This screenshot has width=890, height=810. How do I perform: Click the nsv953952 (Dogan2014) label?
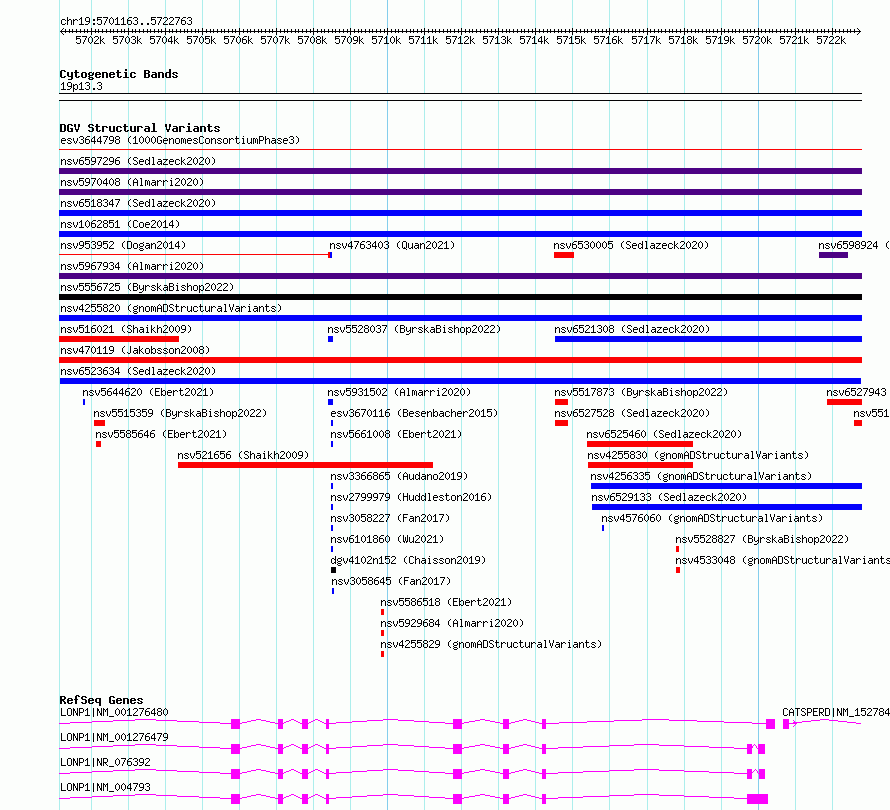click(123, 245)
